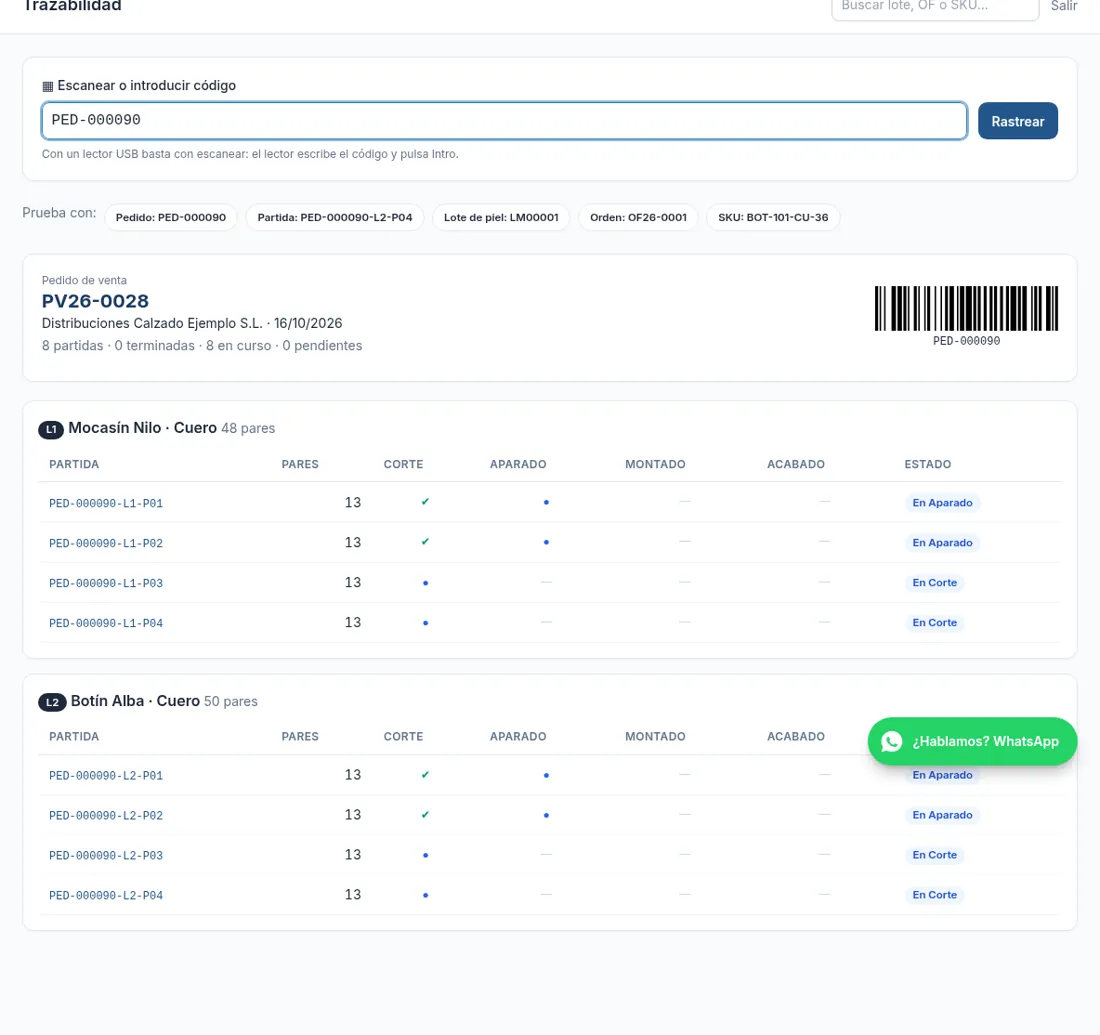Click Corte checkmark for PED-000090-L1-P01
1100x1035 pixels.
point(425,502)
